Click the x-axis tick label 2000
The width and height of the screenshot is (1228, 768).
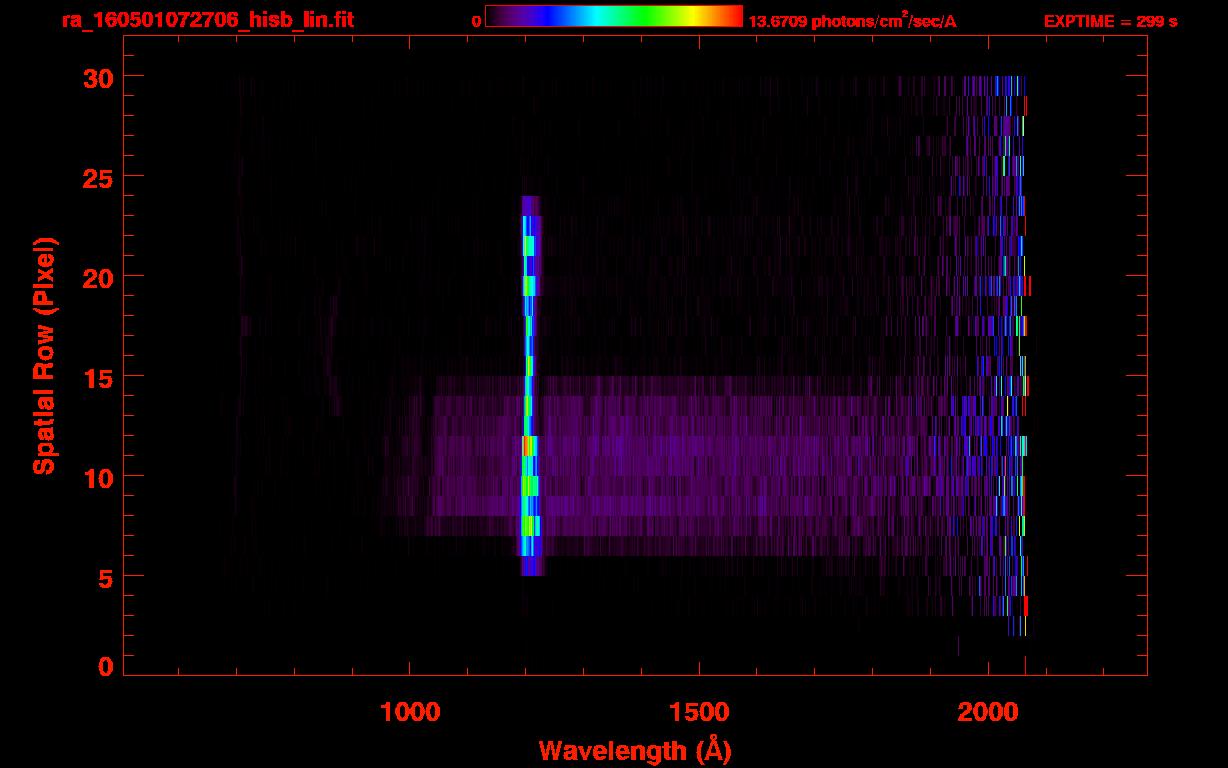[988, 712]
